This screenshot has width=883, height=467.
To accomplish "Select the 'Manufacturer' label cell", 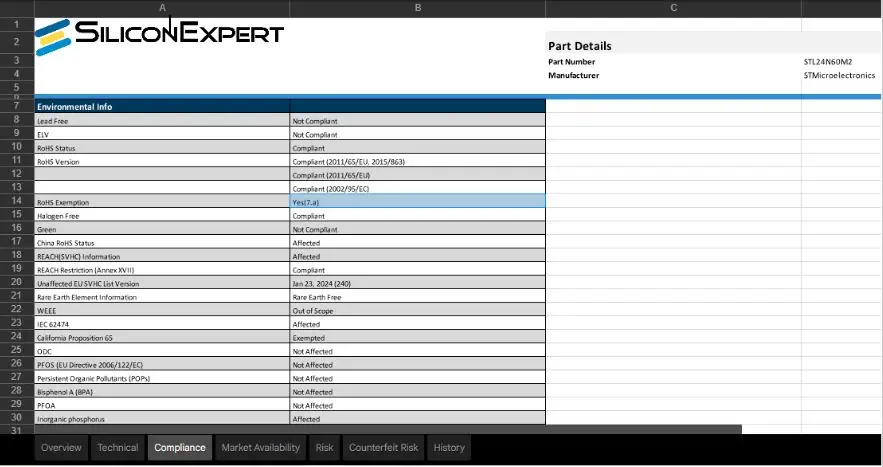I will pos(674,75).
